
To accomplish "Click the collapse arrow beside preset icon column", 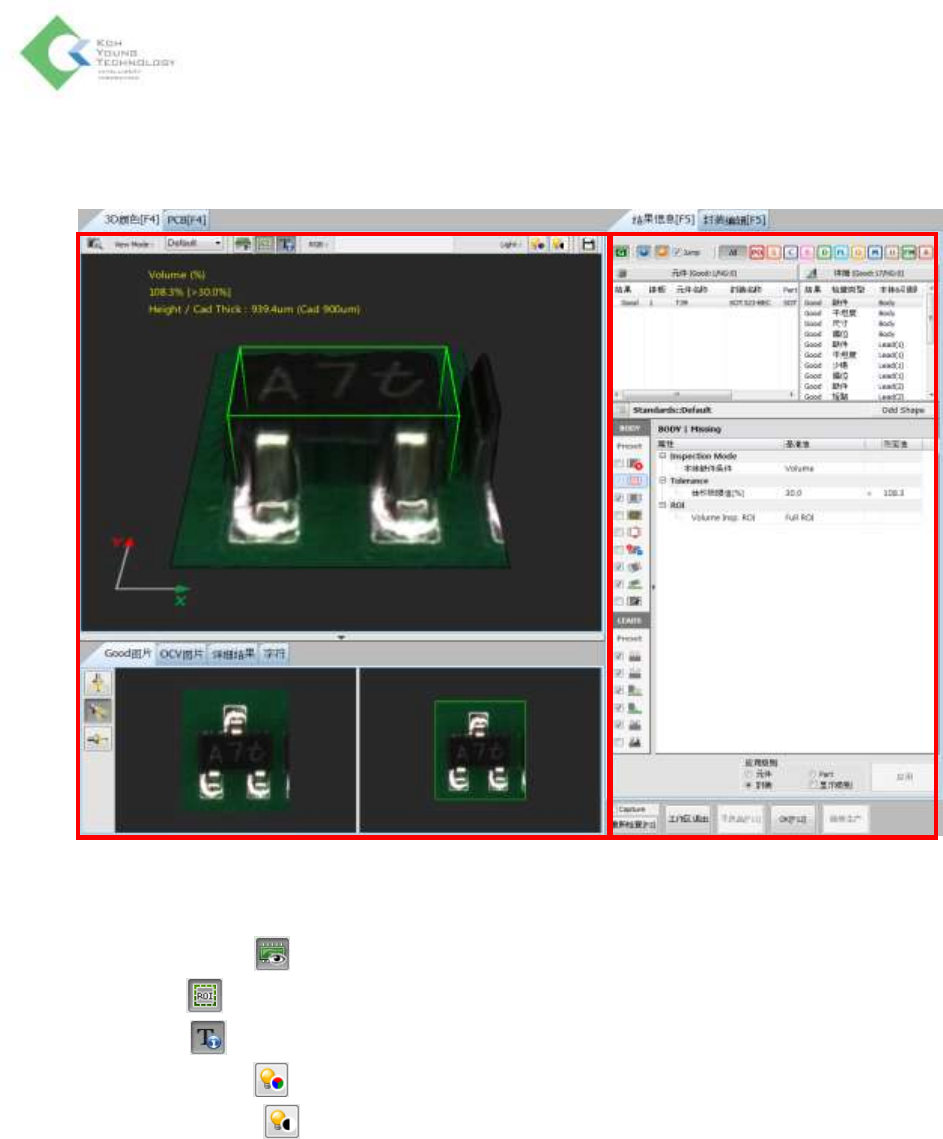I will coord(652,587).
